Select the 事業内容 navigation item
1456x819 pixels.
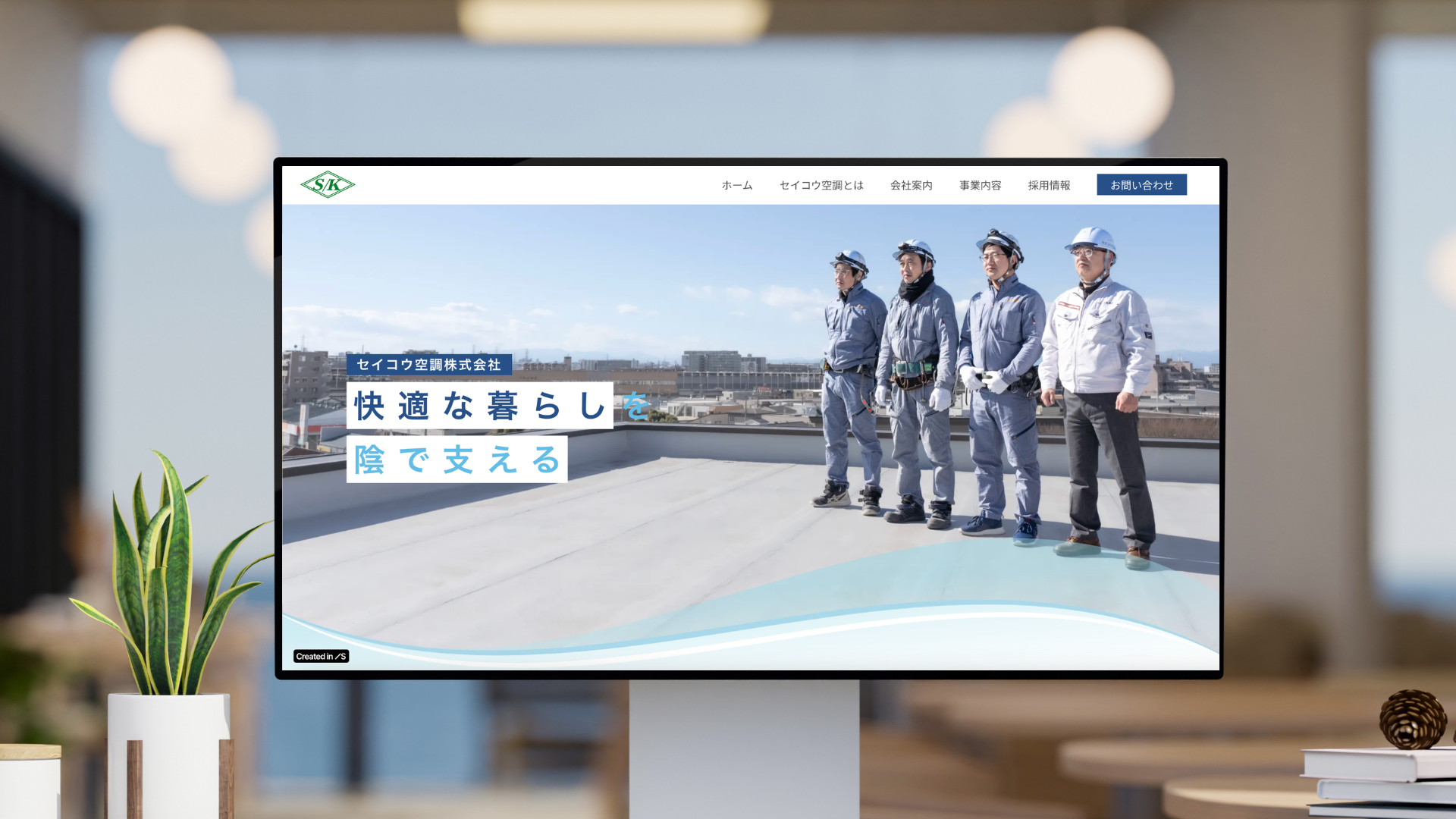980,185
